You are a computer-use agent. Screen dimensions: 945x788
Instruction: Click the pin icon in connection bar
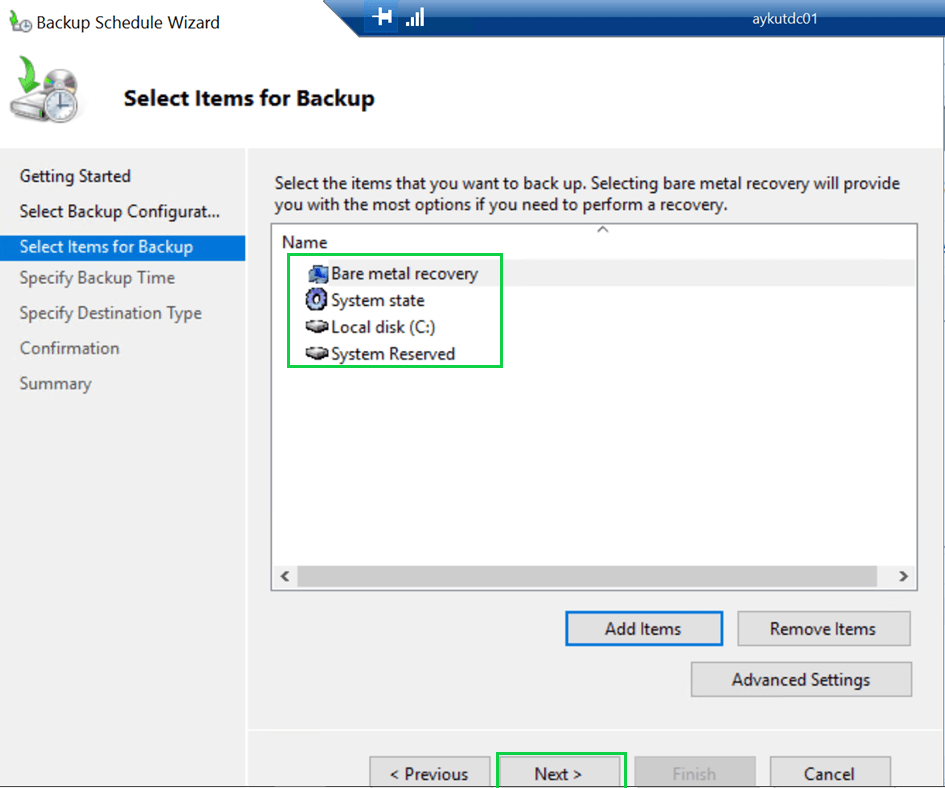pyautogui.click(x=382, y=18)
